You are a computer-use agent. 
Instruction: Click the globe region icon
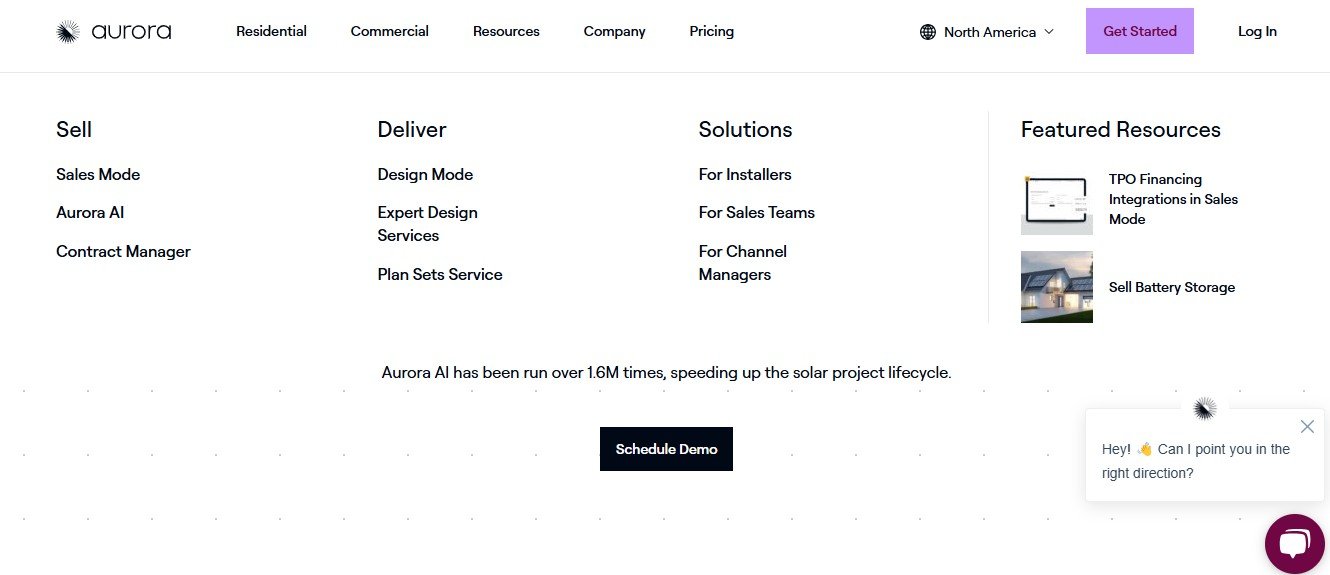[x=928, y=32]
